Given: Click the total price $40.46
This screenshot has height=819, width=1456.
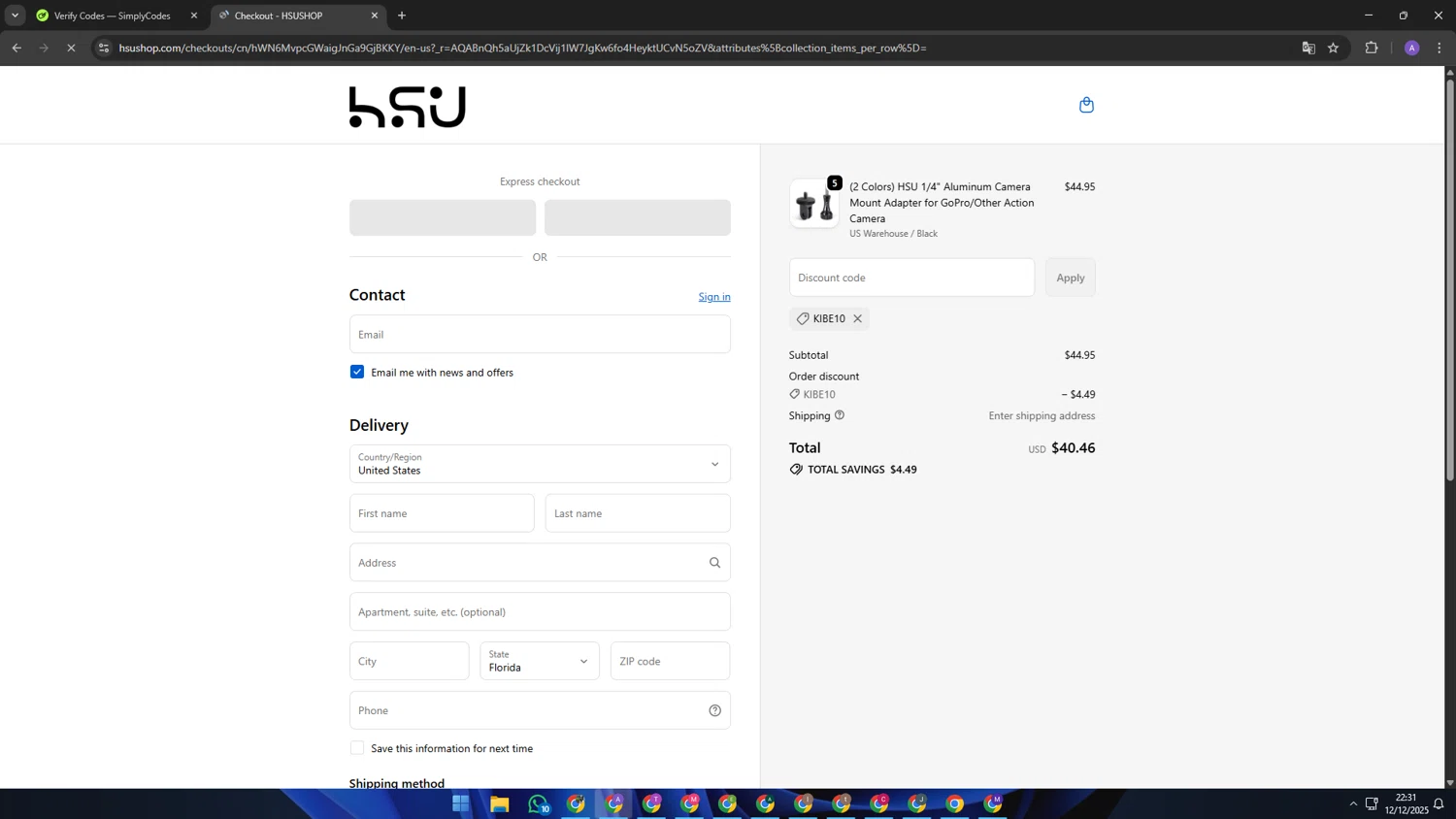Looking at the screenshot, I should 1073,447.
